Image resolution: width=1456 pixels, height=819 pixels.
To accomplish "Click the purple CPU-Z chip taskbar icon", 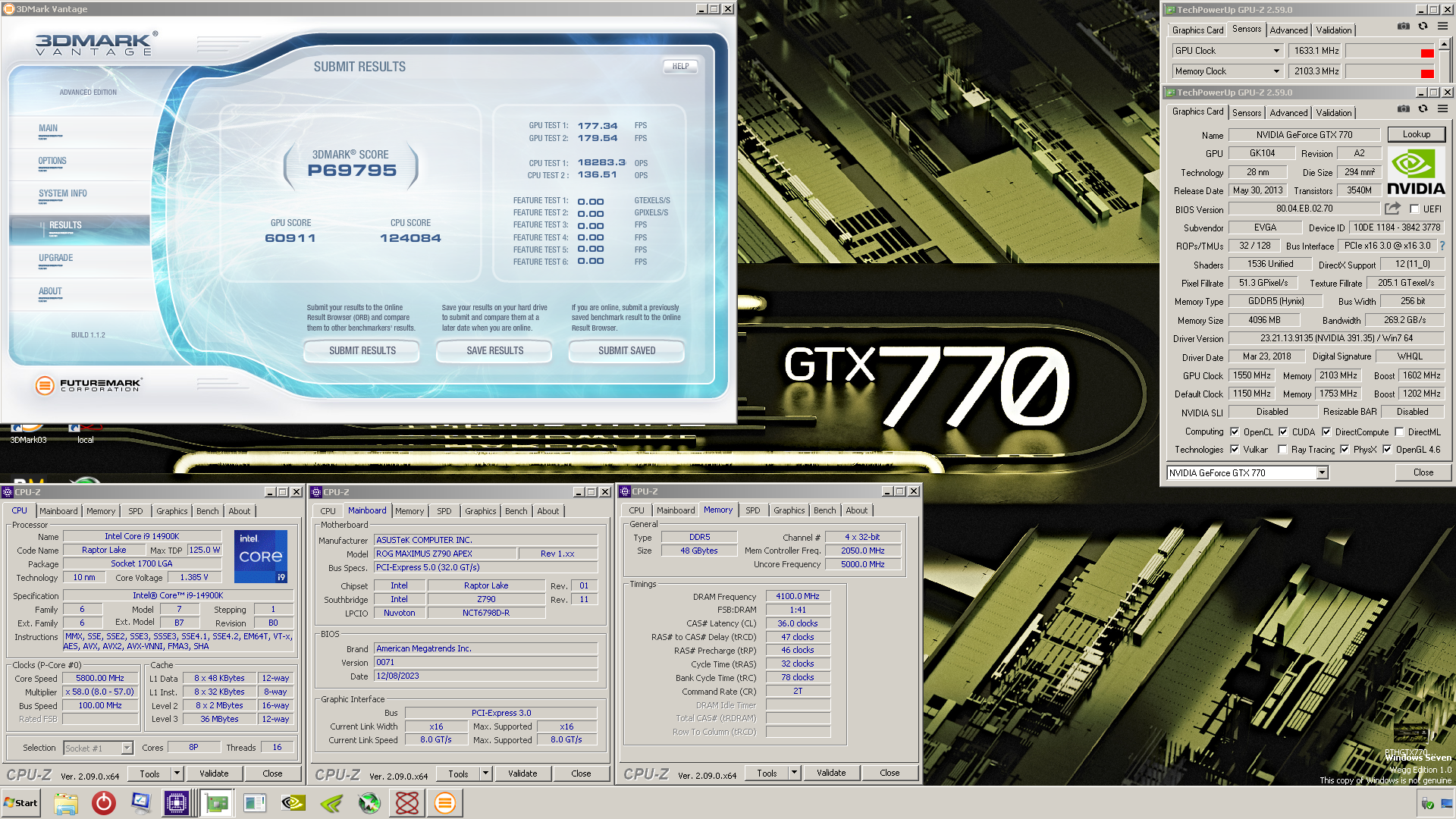I will pos(177,803).
